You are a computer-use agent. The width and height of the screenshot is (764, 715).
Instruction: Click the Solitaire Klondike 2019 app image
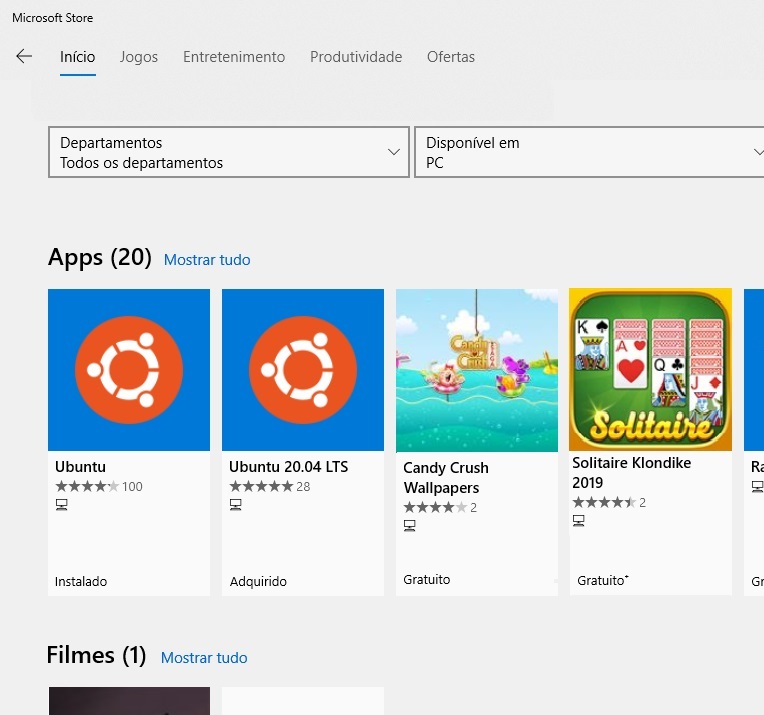[x=650, y=370]
